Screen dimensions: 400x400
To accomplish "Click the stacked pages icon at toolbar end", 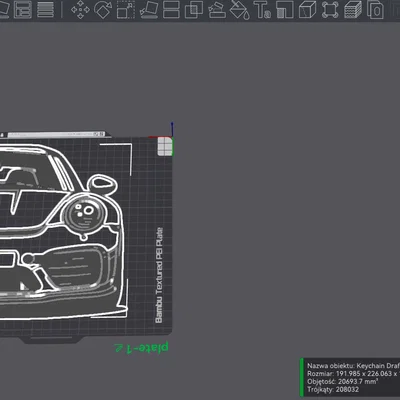I will click(375, 9).
